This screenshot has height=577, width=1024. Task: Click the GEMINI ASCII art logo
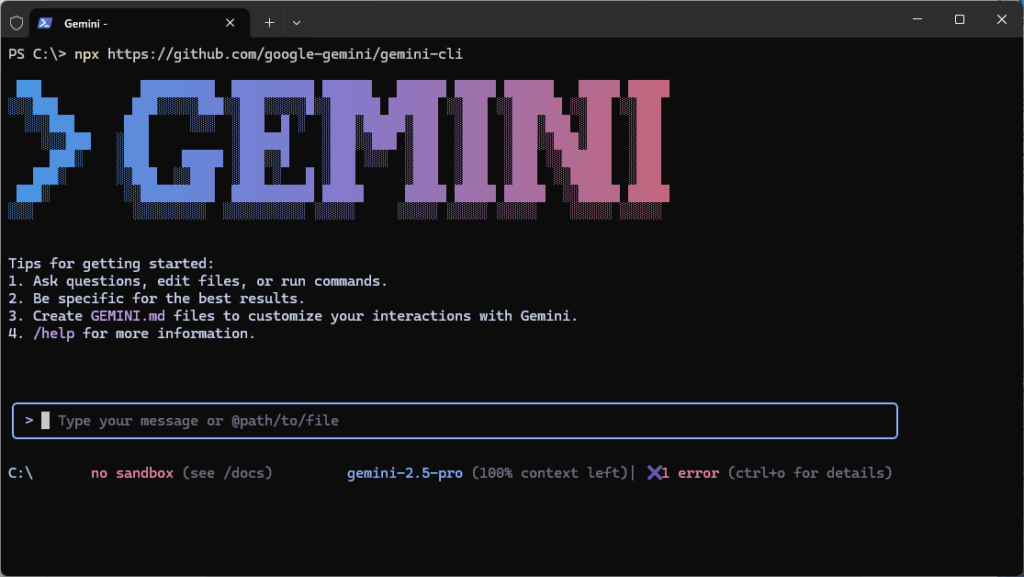pos(339,149)
